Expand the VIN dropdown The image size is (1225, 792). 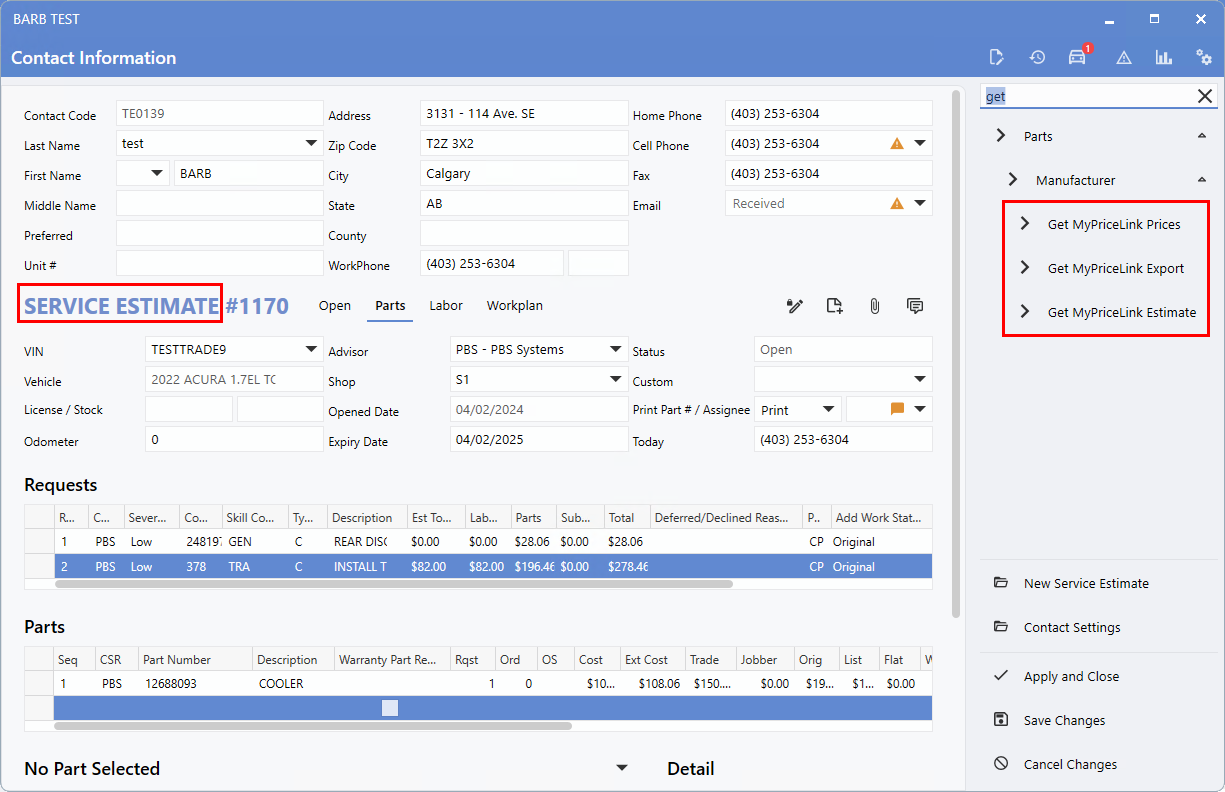(311, 350)
